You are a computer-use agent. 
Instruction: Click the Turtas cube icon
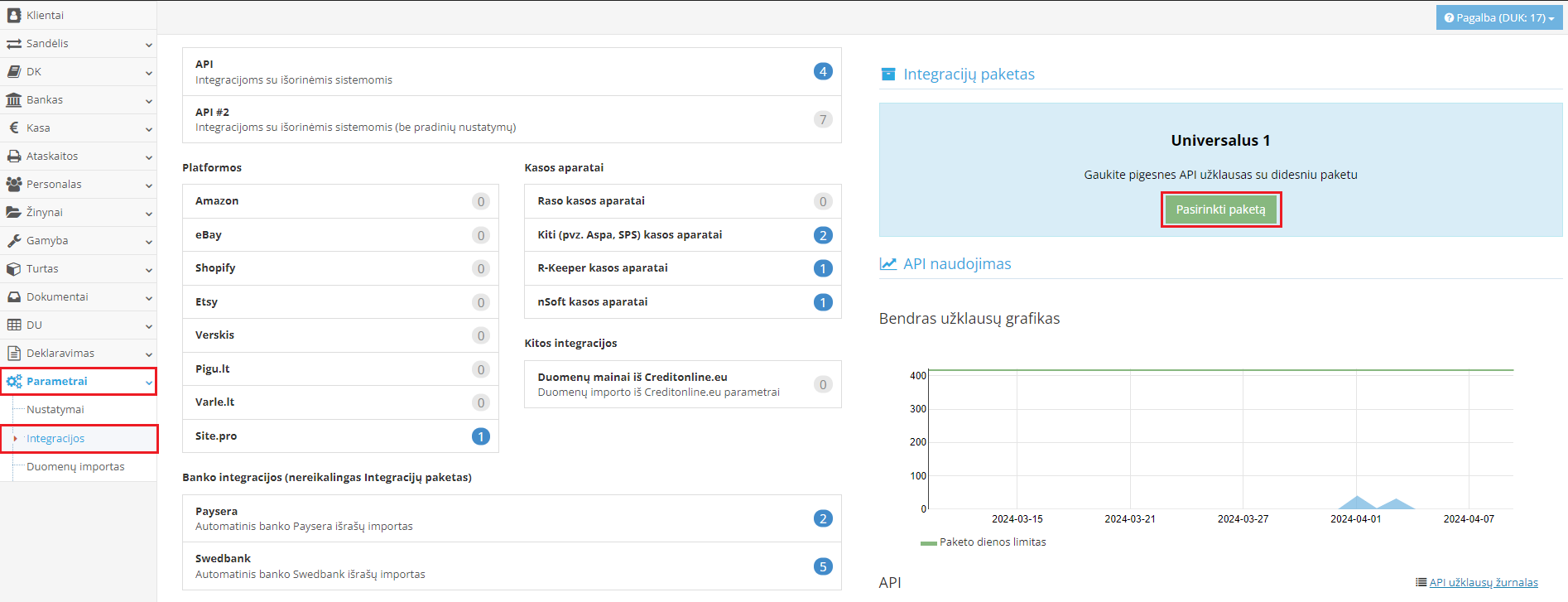point(14,269)
